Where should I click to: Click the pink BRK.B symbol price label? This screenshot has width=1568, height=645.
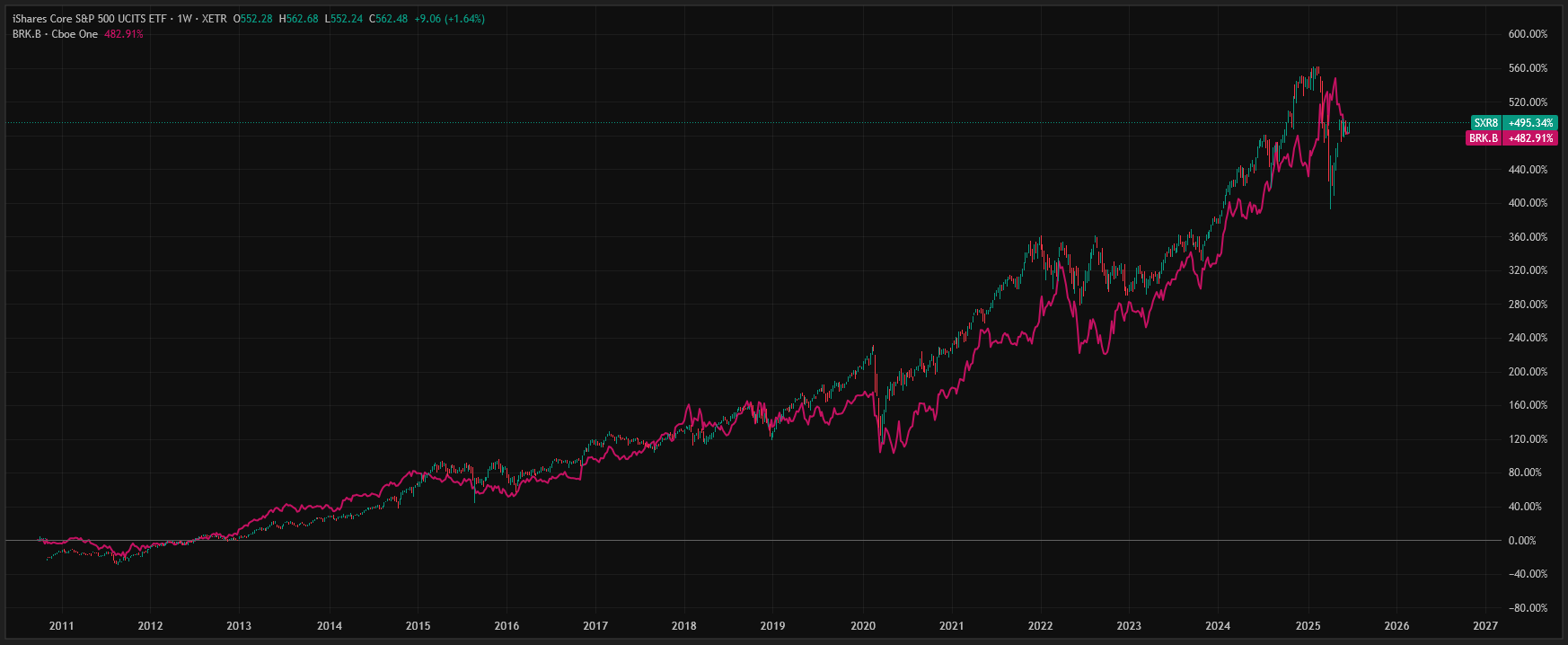coord(1484,138)
